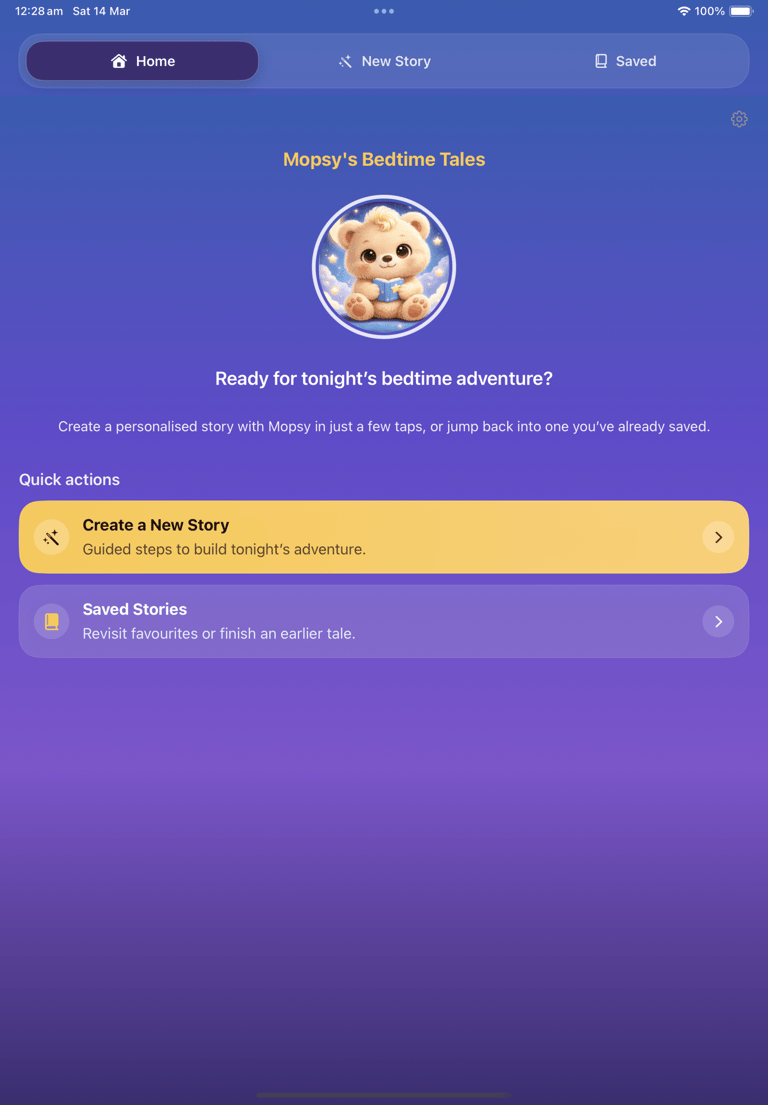Open the Saved Stories card
The image size is (768, 1105).
click(384, 622)
